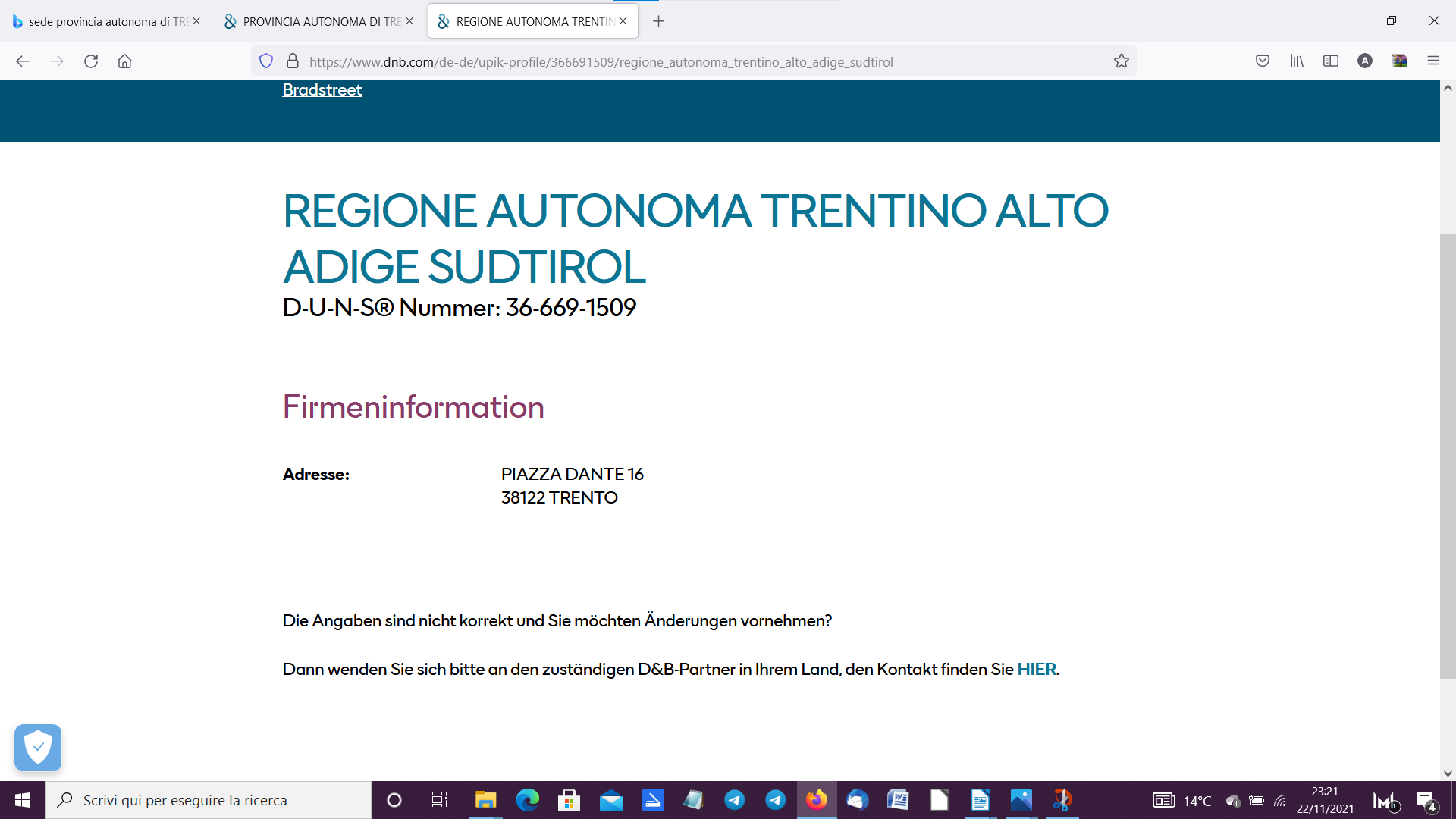This screenshot has height=819, width=1456.
Task: Launch Microsoft Edge from taskbar
Action: coord(528,800)
